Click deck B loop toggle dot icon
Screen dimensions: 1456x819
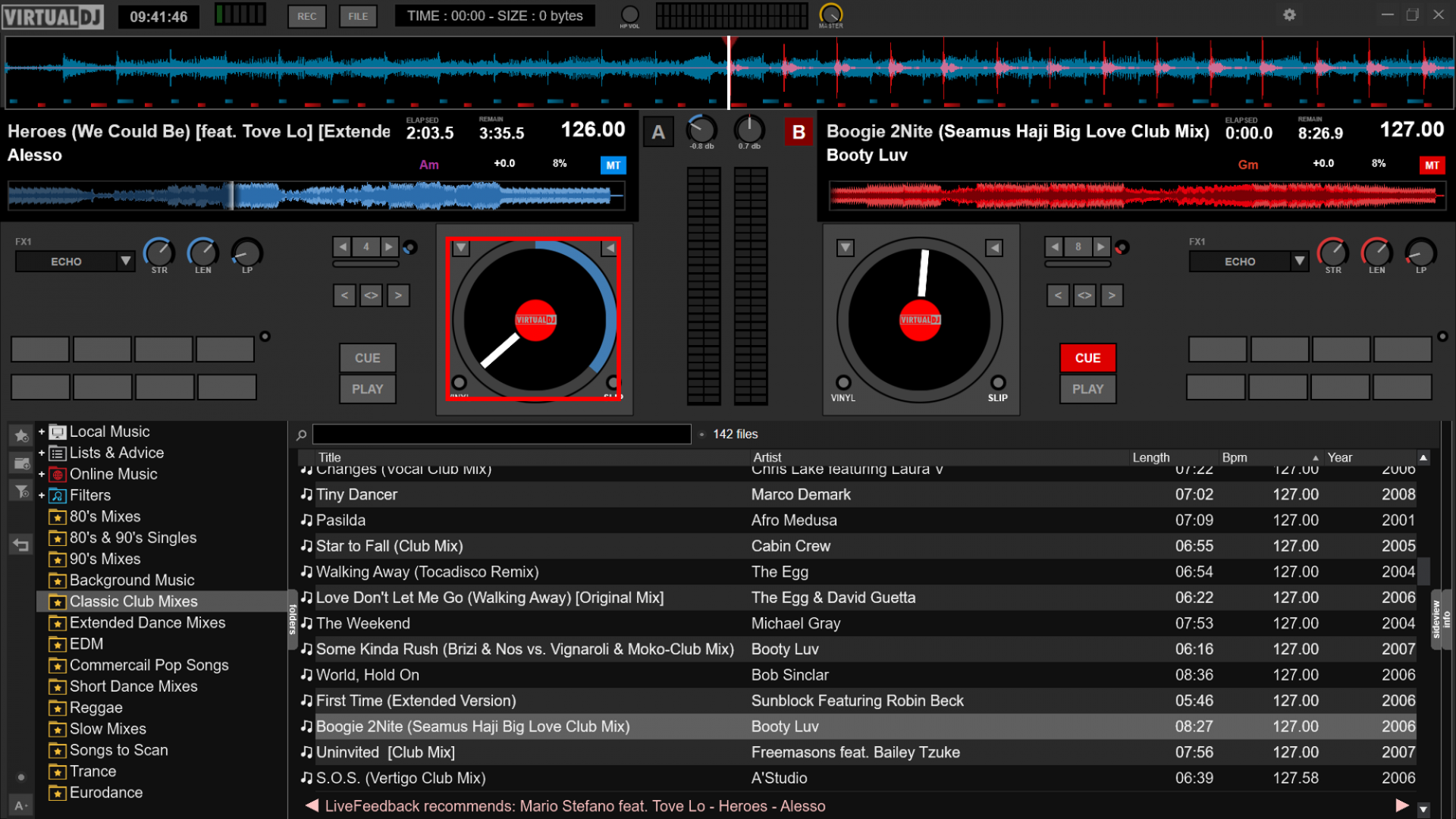pyautogui.click(x=1122, y=247)
